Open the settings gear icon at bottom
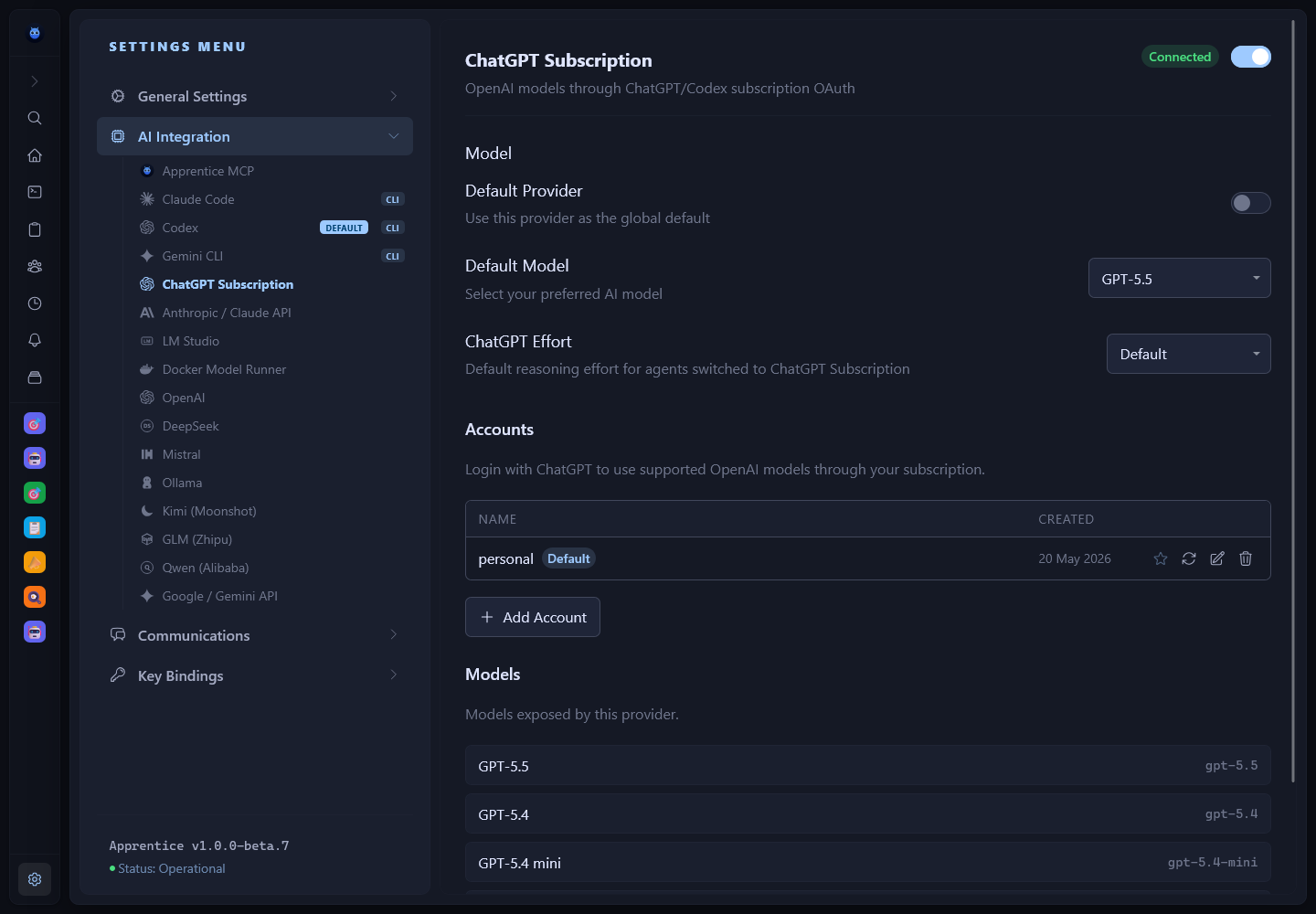This screenshot has height=914, width=1316. tap(35, 879)
